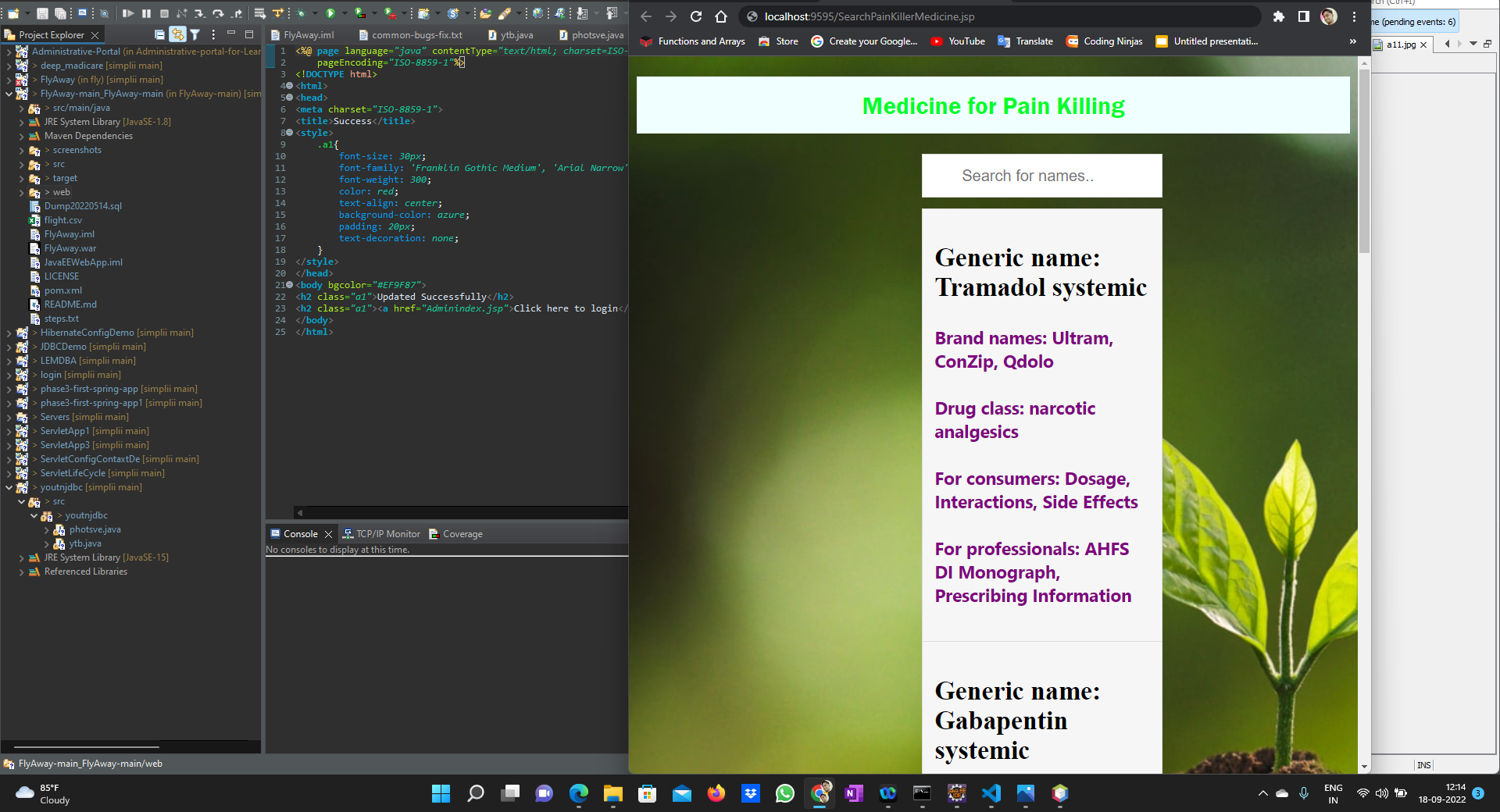Toggle Link with Editor in Project Explorer
The width and height of the screenshot is (1500, 812).
pos(177,34)
